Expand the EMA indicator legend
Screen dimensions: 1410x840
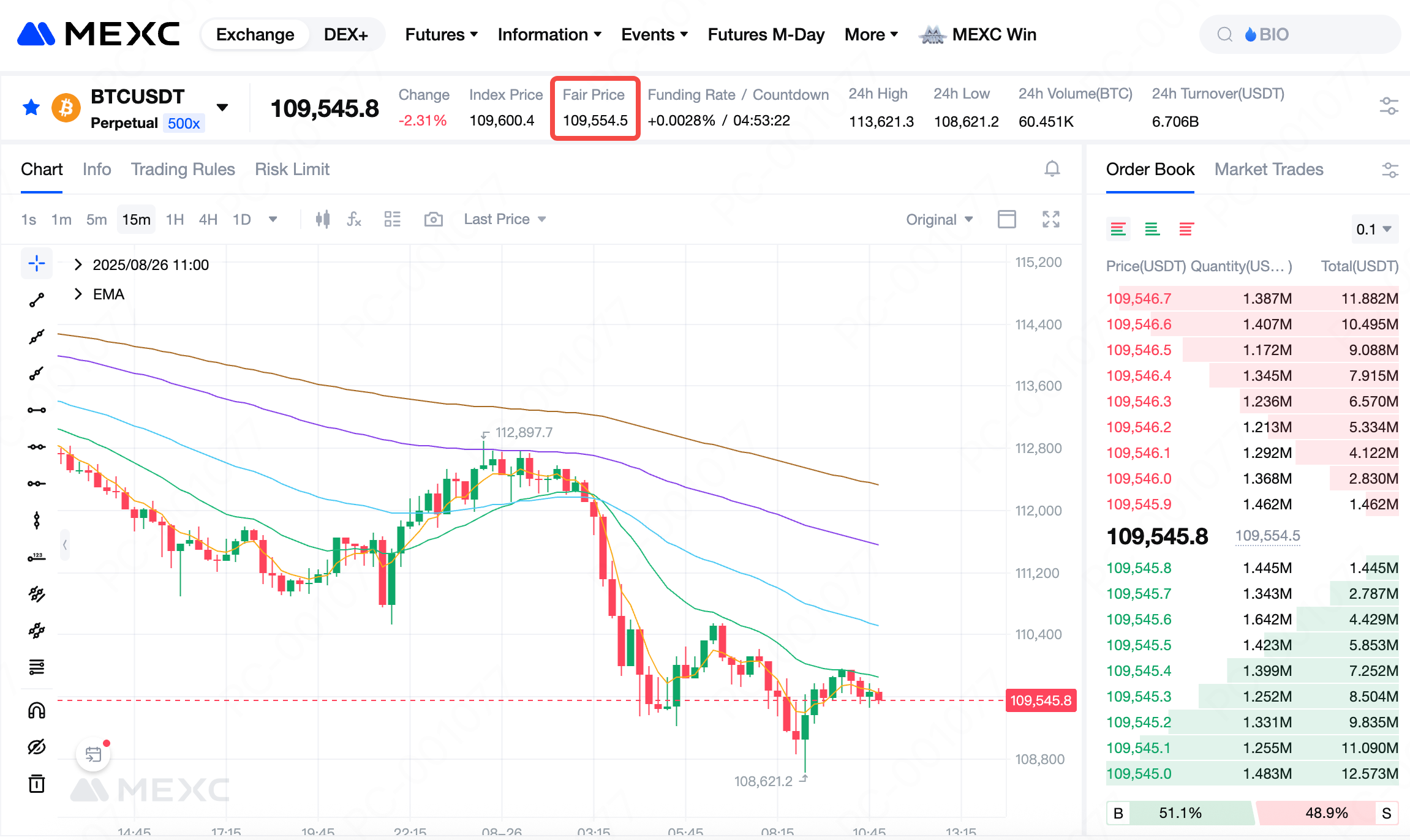click(x=78, y=294)
